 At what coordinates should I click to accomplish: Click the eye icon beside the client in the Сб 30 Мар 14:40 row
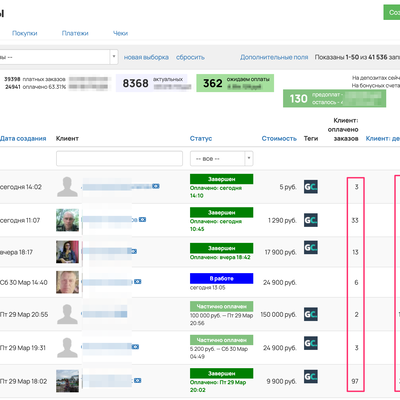pos(138,282)
